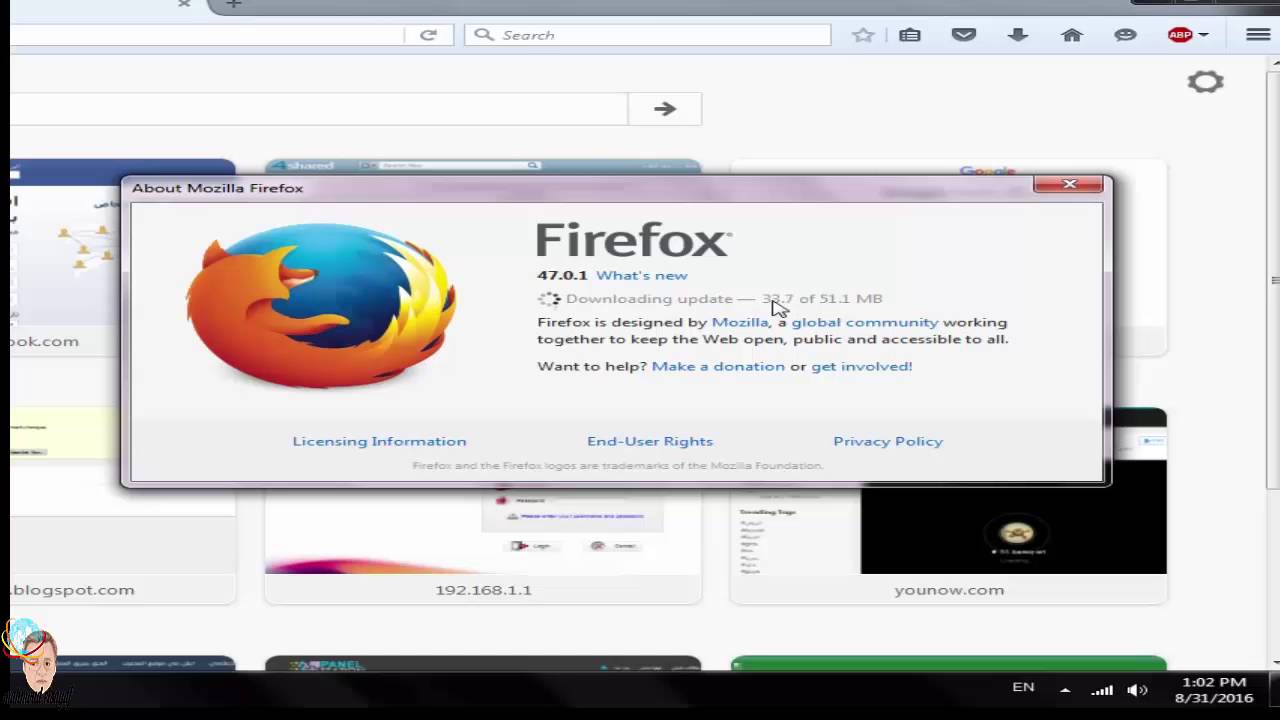
Task: Open End-User Rights link
Action: [x=650, y=441]
